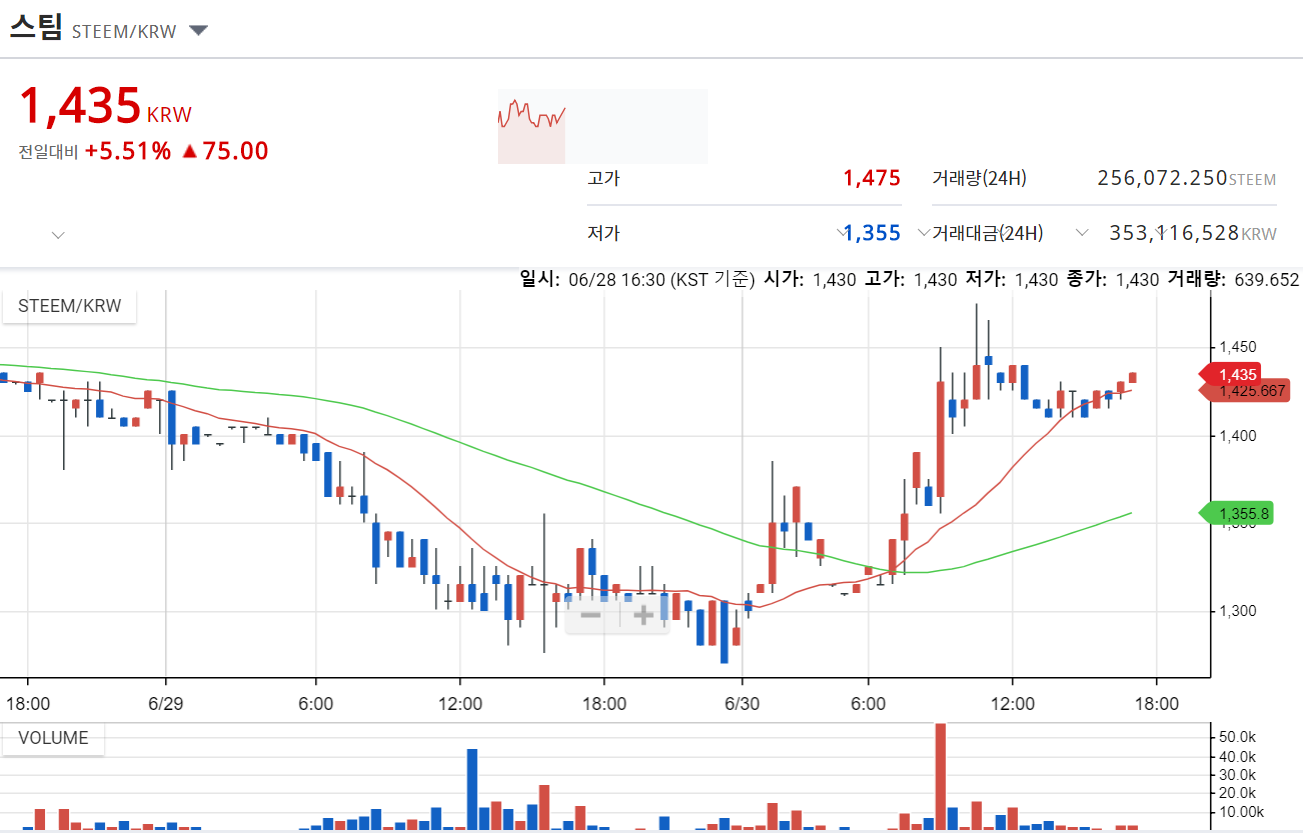Click the 고가 label beside 1,475

pos(603,179)
